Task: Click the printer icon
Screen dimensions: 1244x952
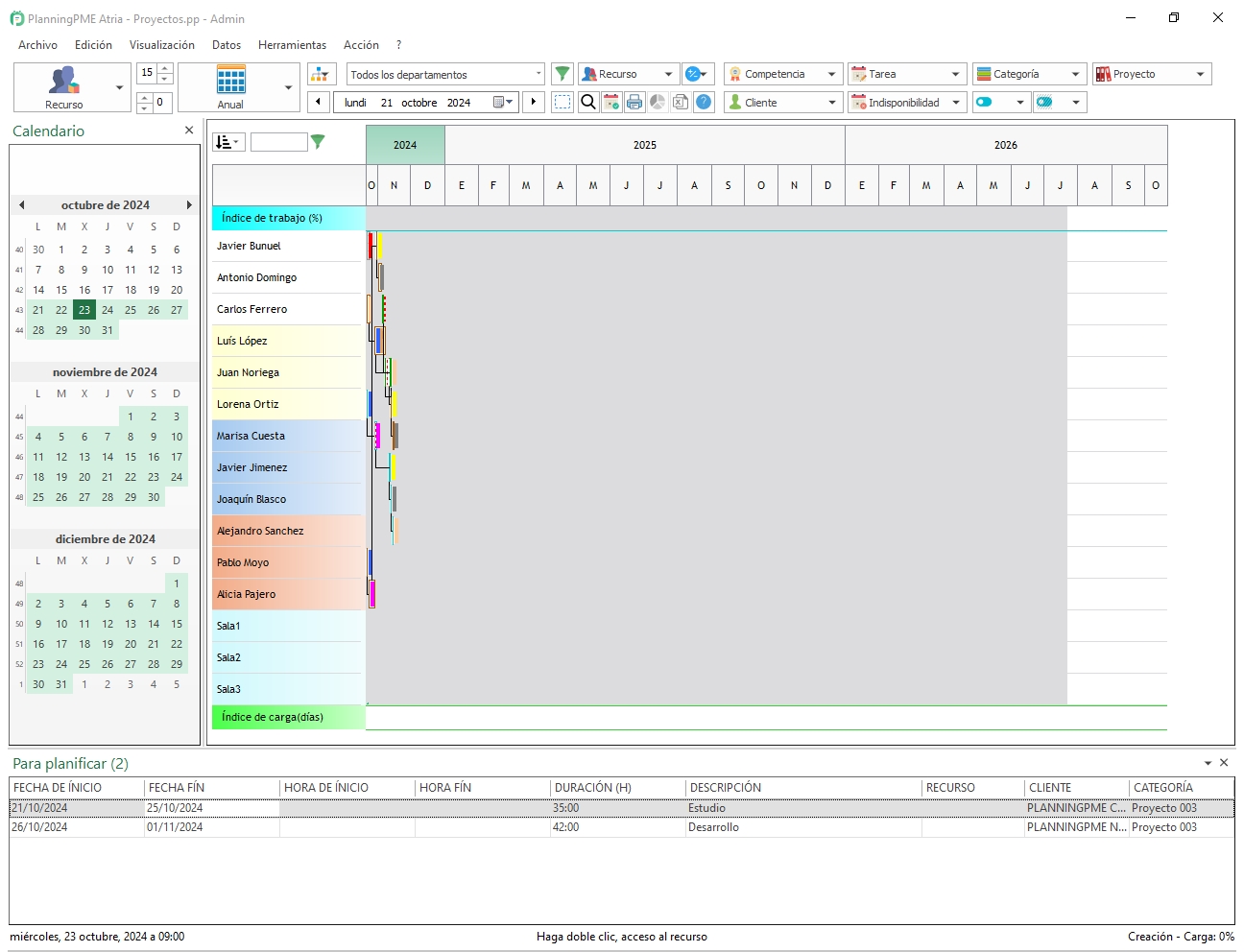Action: 634,102
